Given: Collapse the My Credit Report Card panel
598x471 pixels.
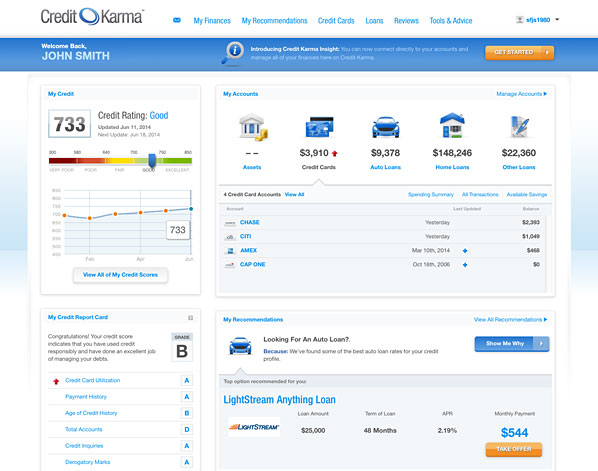Looking at the screenshot, I should [190, 318].
